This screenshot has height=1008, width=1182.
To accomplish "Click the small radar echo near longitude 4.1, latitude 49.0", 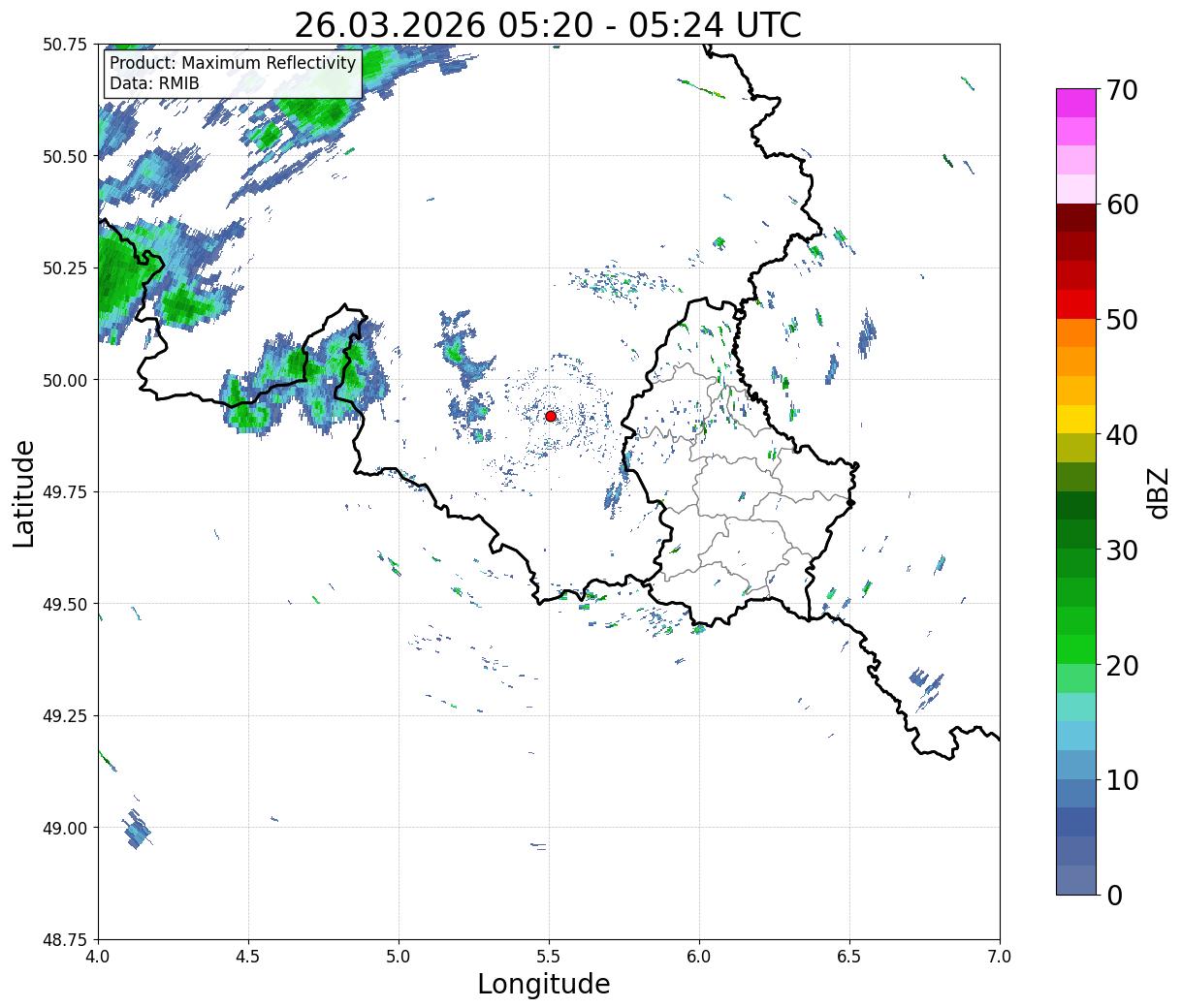I will point(137,831).
